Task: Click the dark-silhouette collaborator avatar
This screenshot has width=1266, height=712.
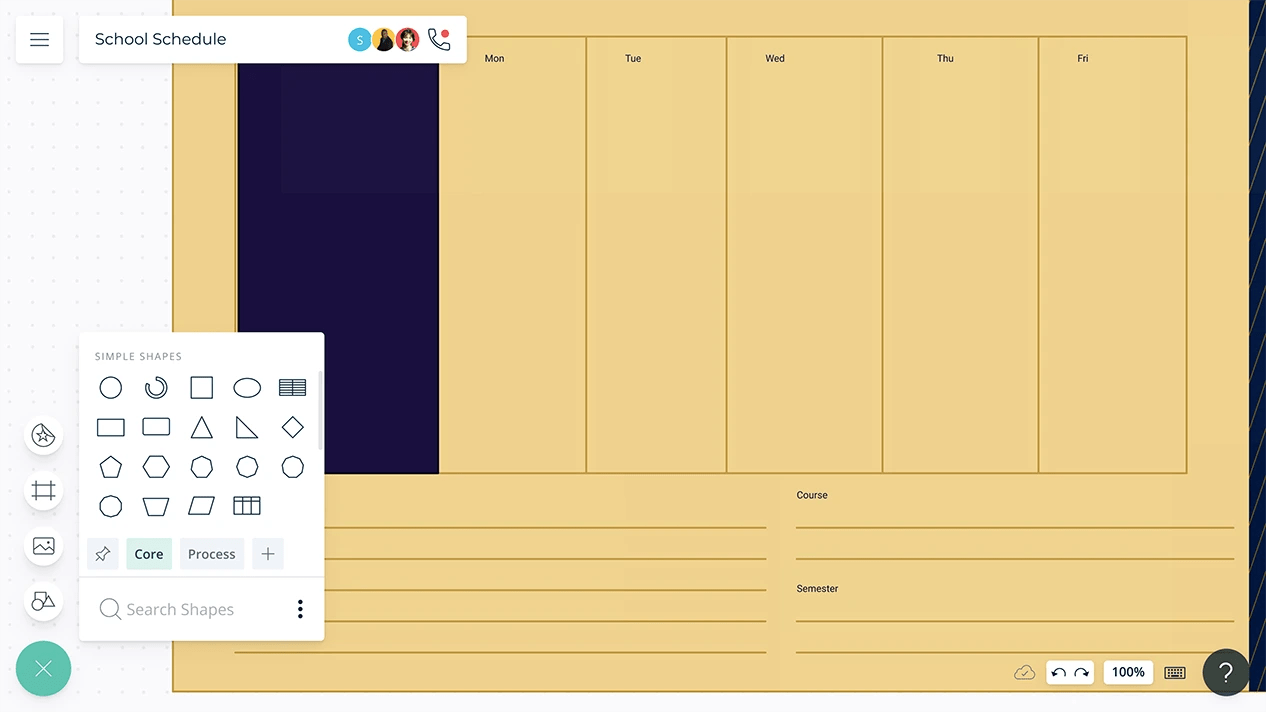Action: [x=384, y=39]
